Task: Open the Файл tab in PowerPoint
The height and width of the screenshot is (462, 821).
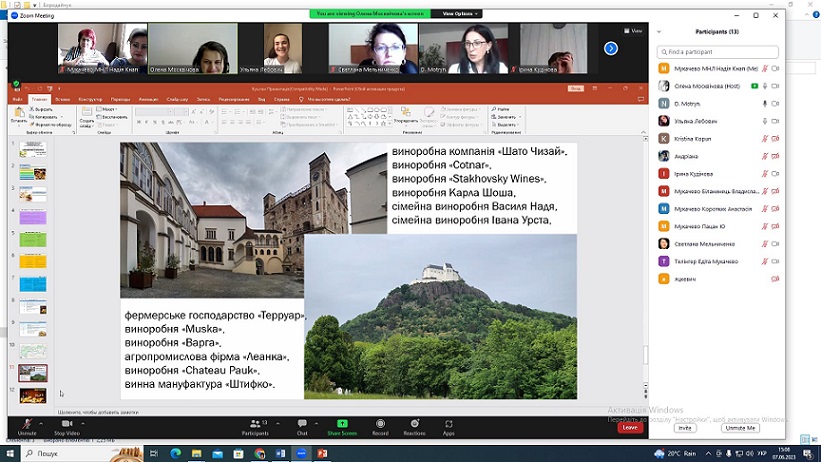Action: coord(17,99)
